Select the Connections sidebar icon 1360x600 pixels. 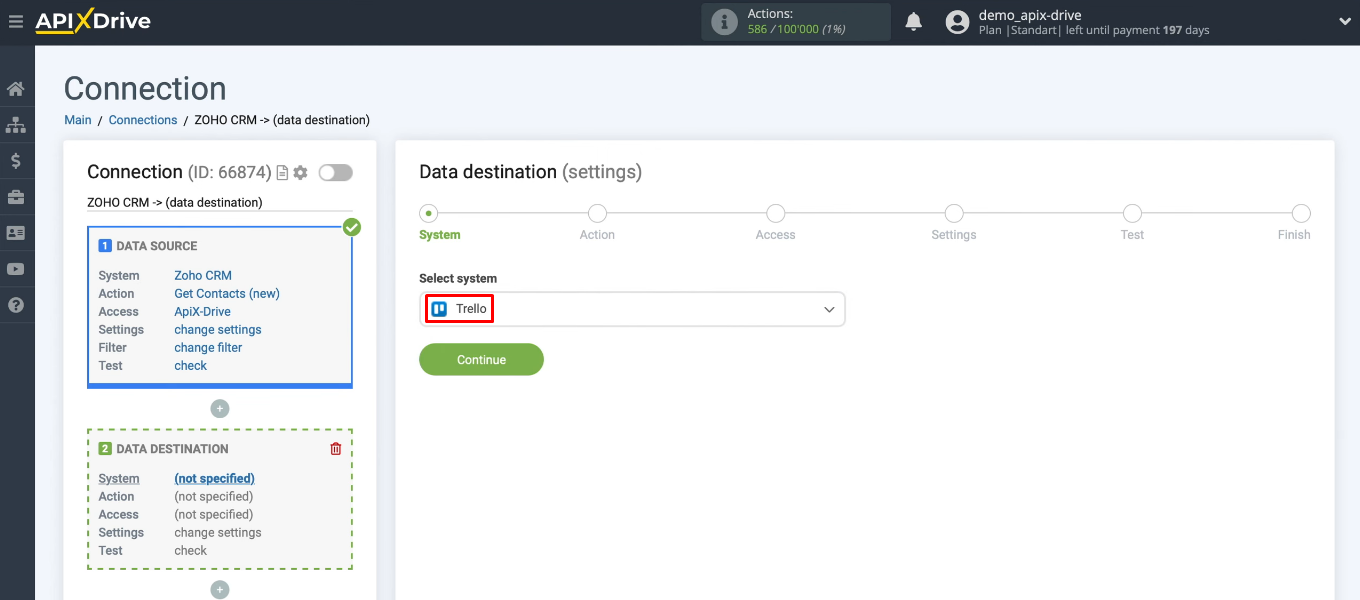tap(16, 124)
